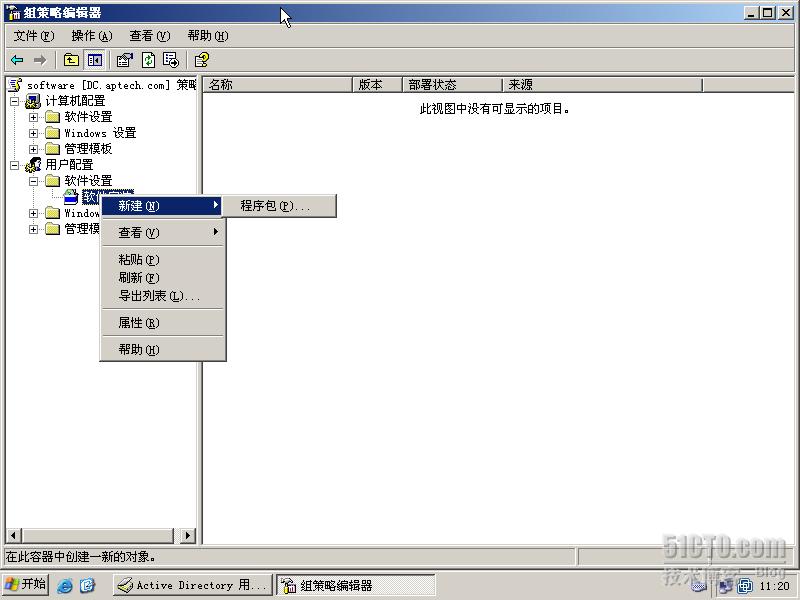Choose 程序包(P)... from the submenu
Screen dimensions: 800x600
tap(279, 206)
